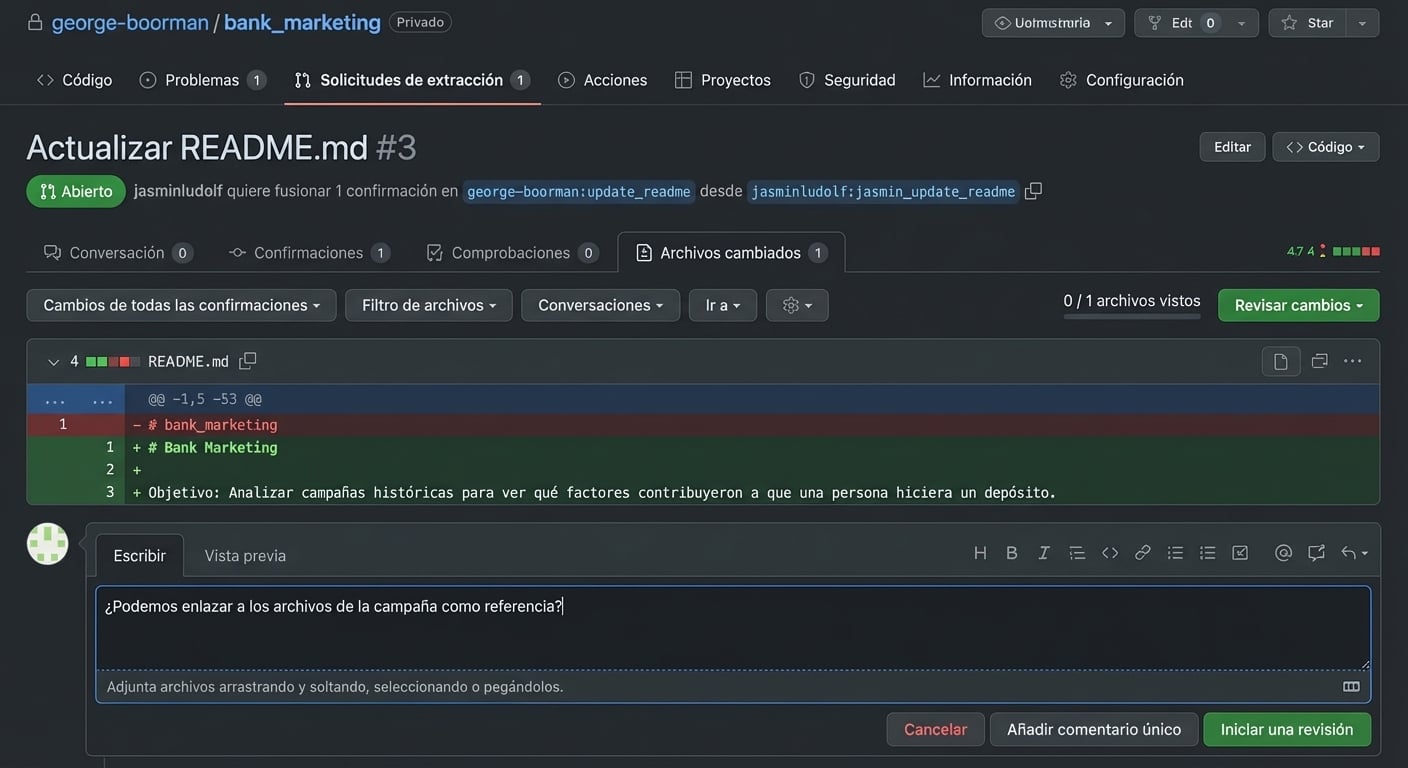Insert a numbered list
This screenshot has width=1408, height=768.
pyautogui.click(x=1208, y=553)
